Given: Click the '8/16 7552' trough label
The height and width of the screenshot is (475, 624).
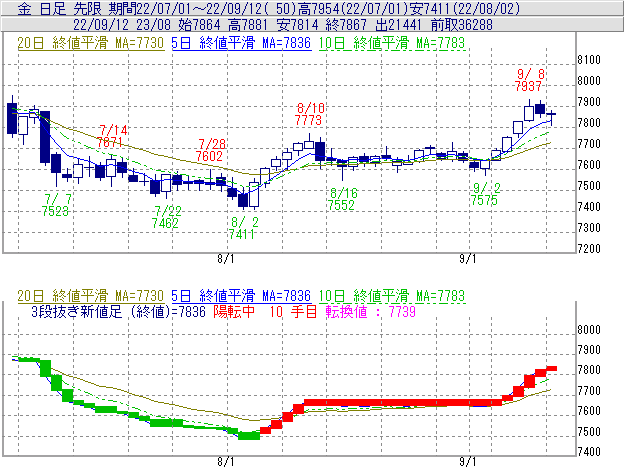Looking at the screenshot, I should click(342, 199).
